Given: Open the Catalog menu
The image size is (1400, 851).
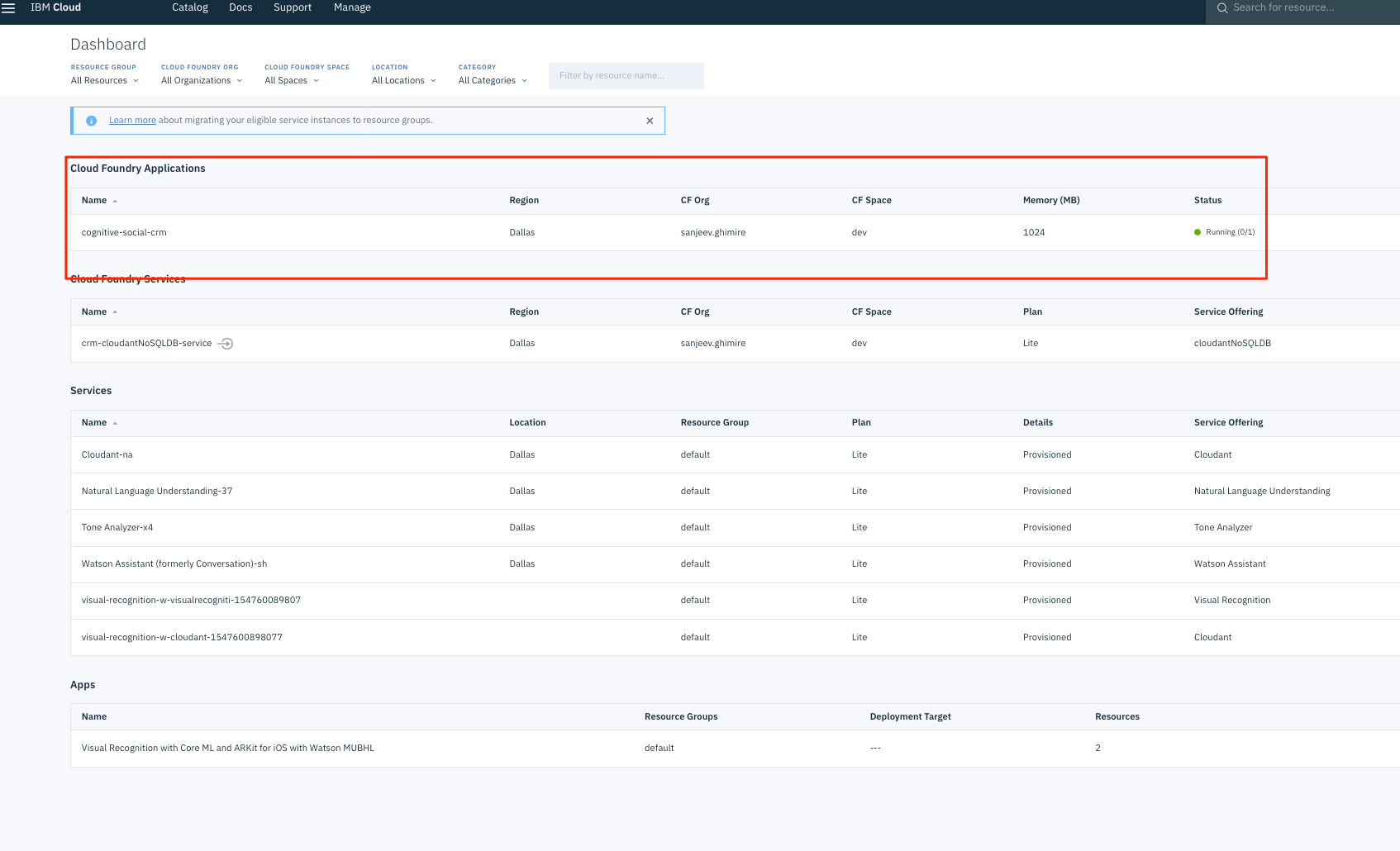Looking at the screenshot, I should point(190,7).
